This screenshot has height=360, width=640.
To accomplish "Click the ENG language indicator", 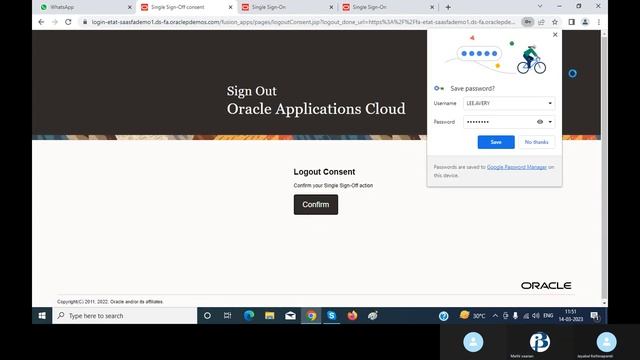I will pyautogui.click(x=548, y=316).
